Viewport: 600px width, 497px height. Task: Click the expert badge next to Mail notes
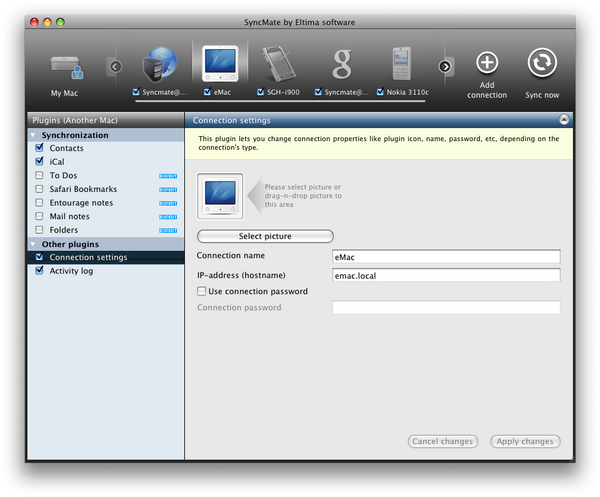click(x=168, y=217)
